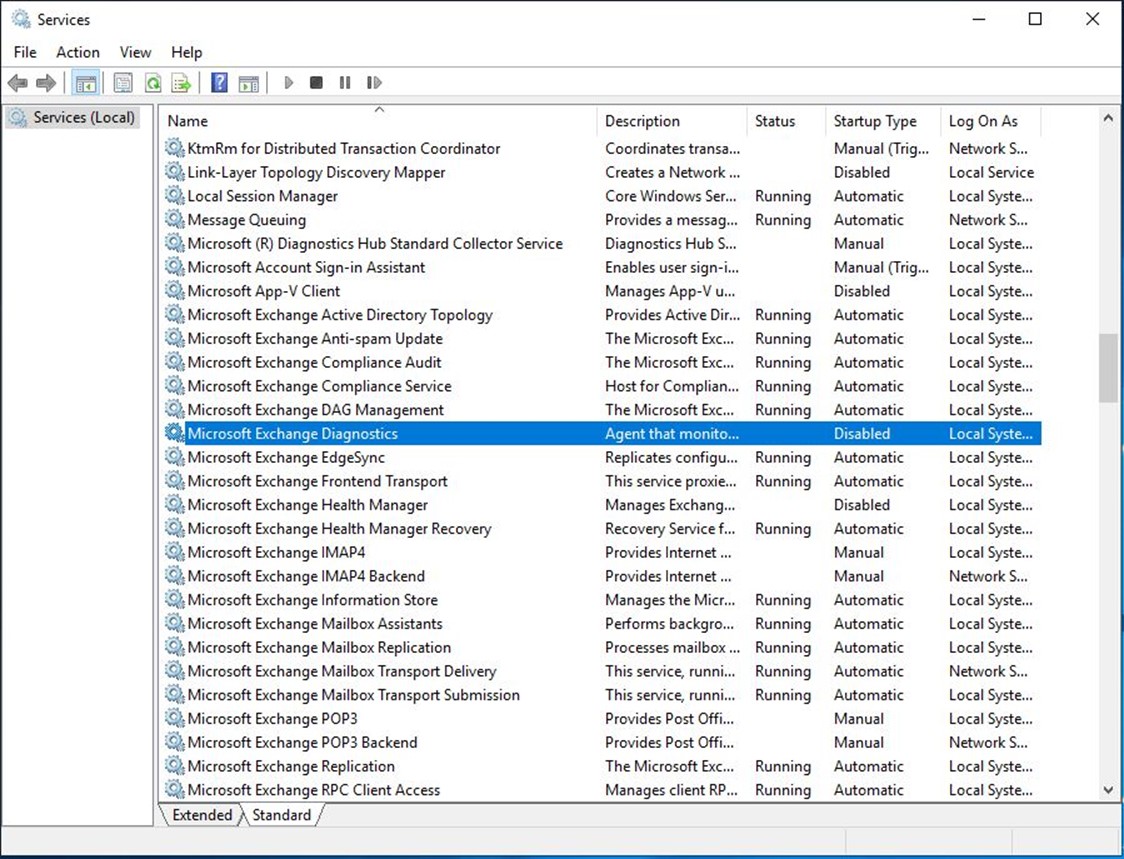Screen dimensions: 1124x859
Task: Open the View menu
Action: tap(135, 52)
